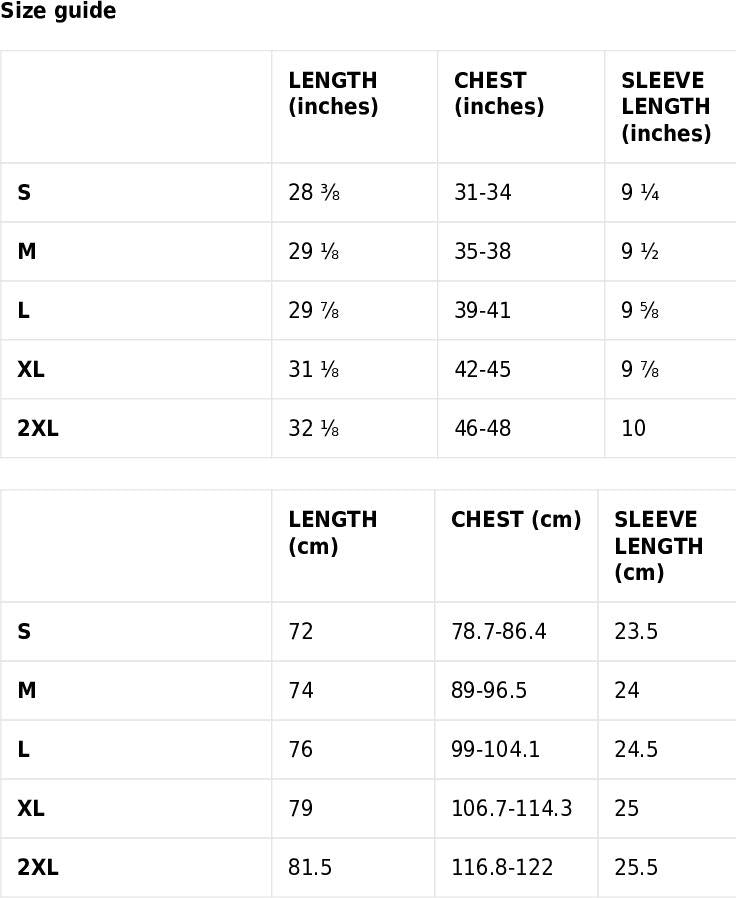Select the 81.5 length cell
Image resolution: width=736 pixels, height=898 pixels.
[x=310, y=868]
